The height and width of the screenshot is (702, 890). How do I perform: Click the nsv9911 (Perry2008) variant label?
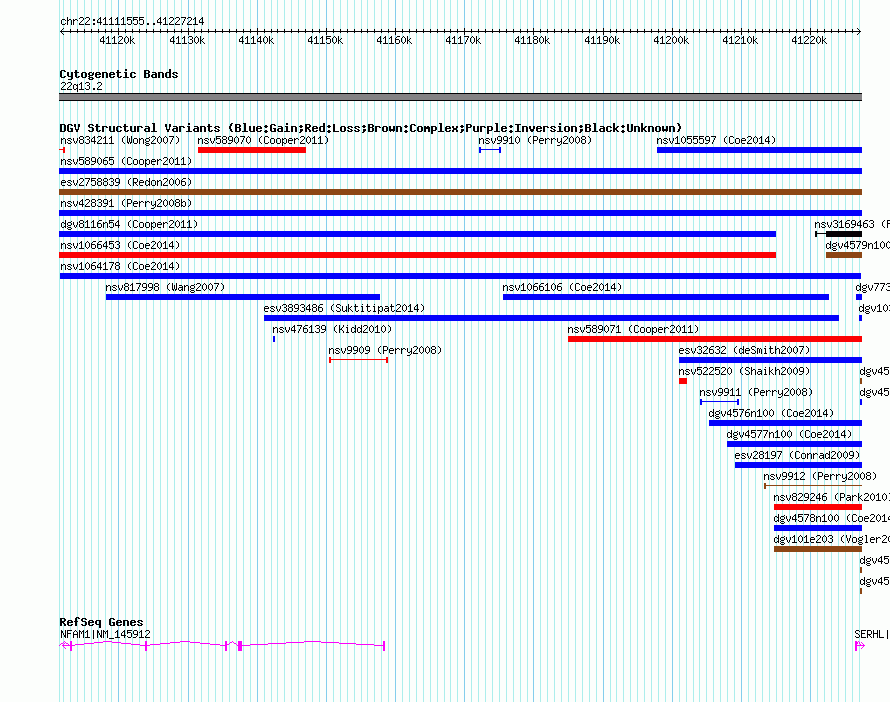756,392
